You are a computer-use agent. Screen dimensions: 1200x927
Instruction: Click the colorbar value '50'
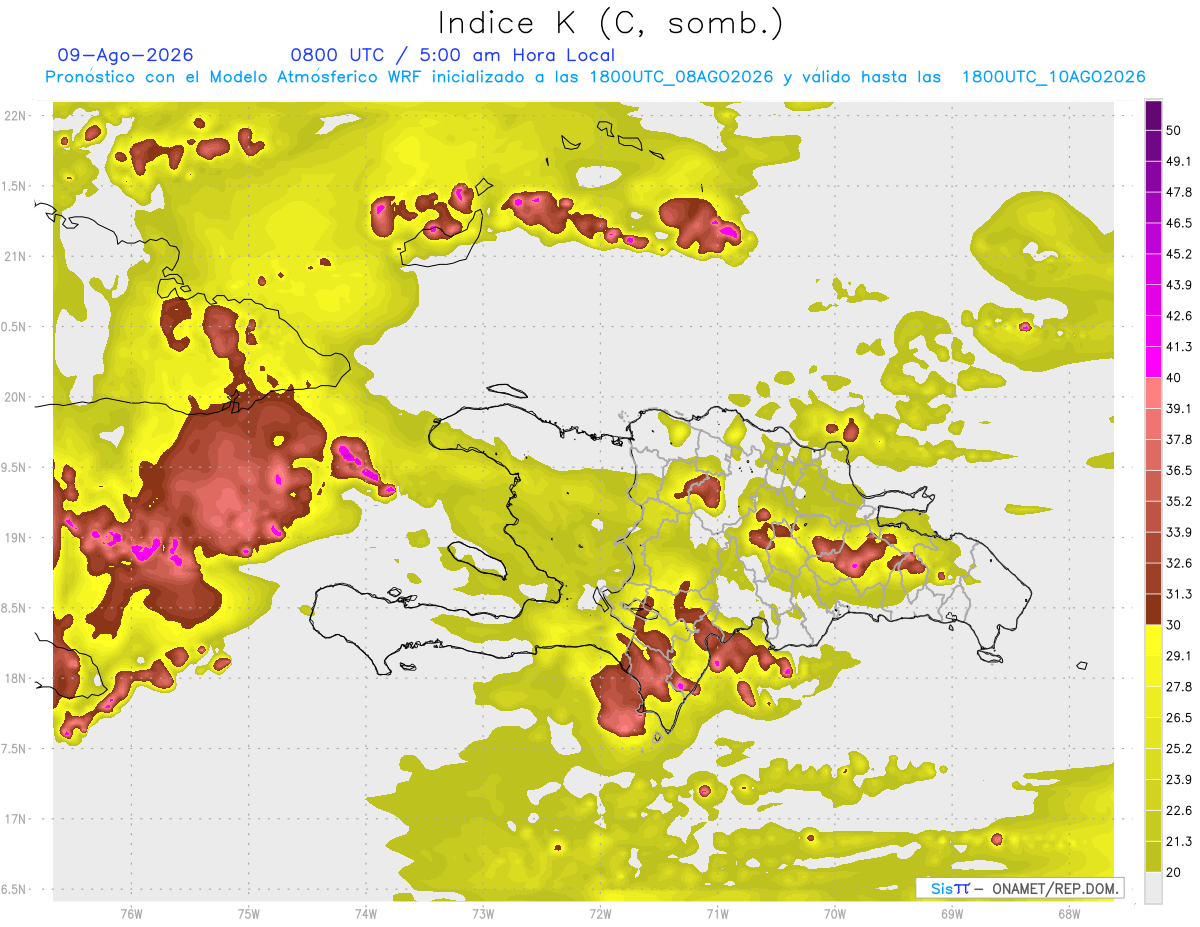1174,129
